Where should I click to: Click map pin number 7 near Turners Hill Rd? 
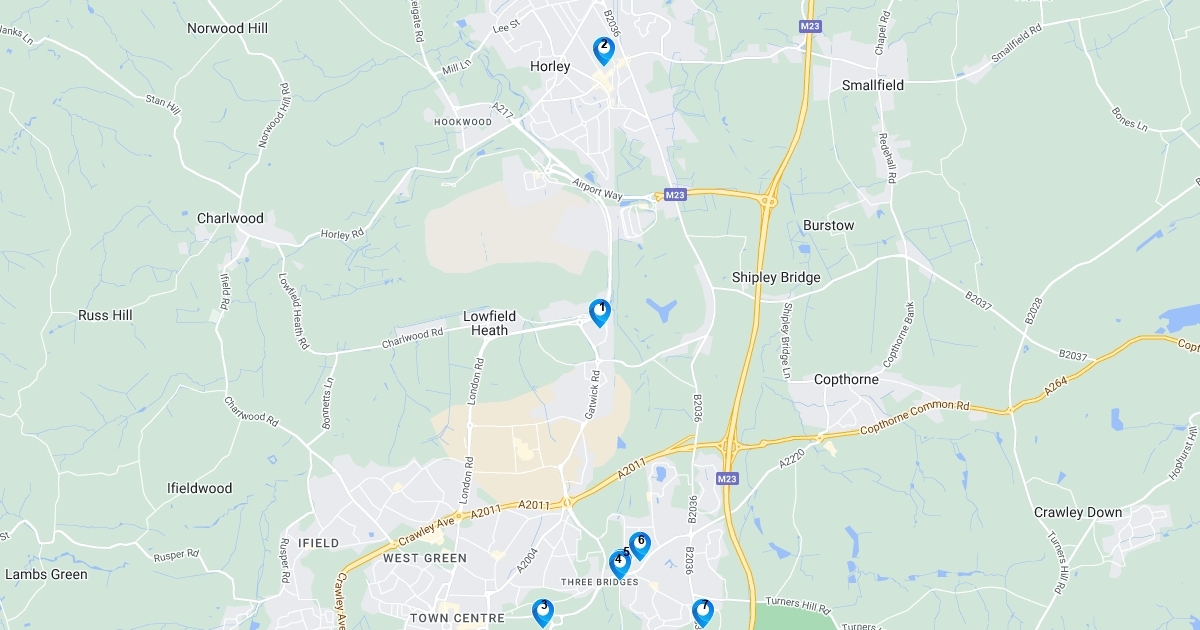703,612
